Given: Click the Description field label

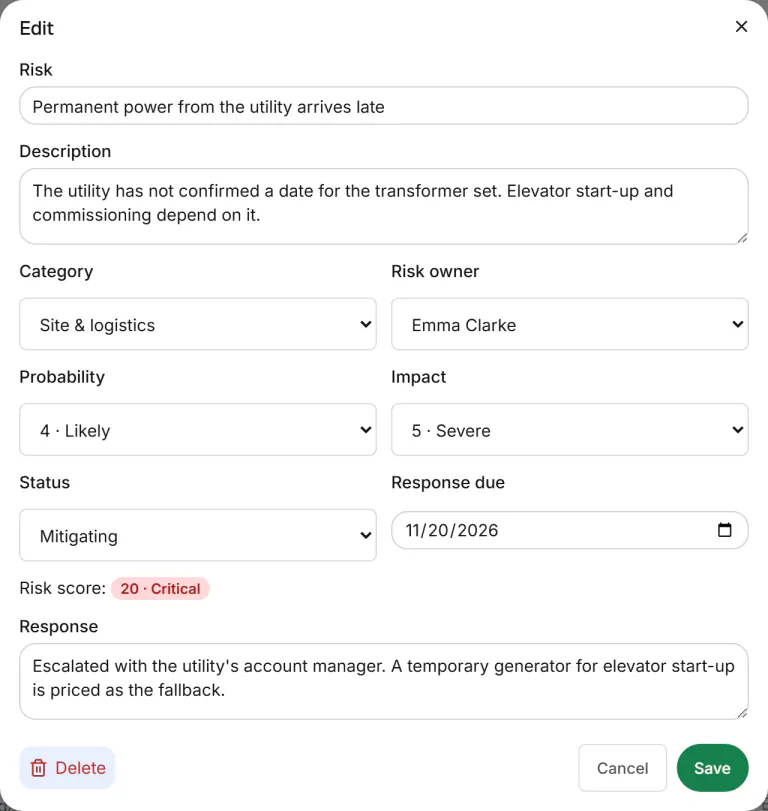Looking at the screenshot, I should [x=65, y=151].
